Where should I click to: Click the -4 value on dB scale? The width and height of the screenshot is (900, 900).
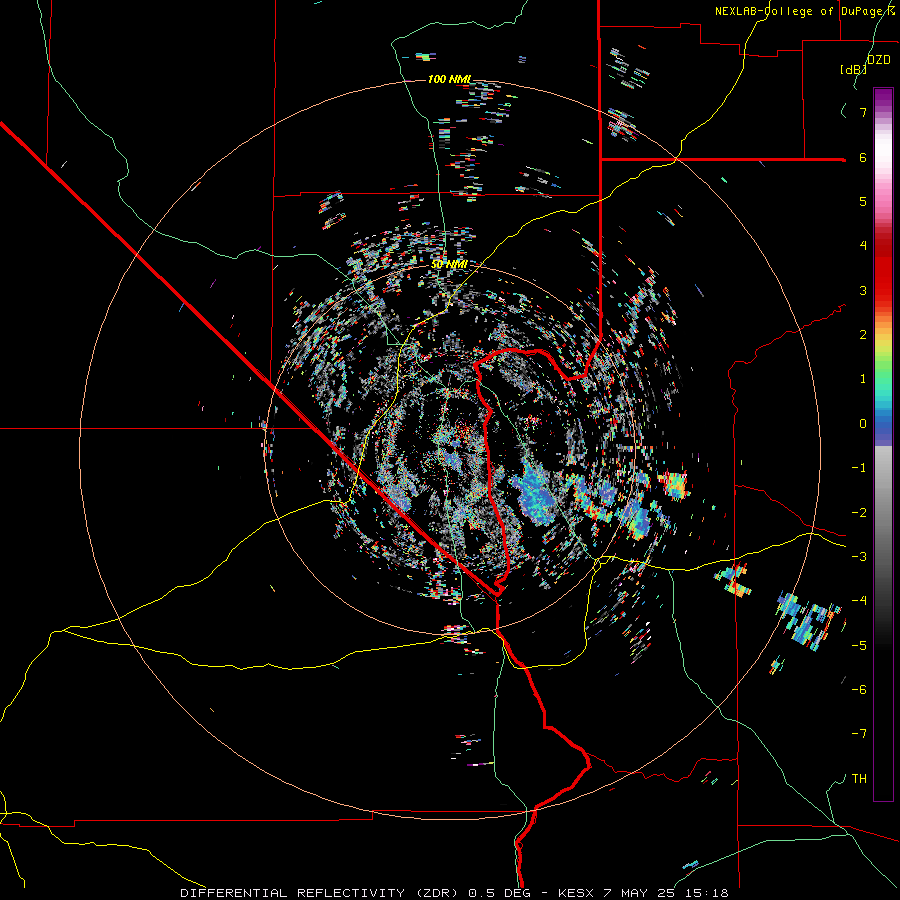(859, 601)
